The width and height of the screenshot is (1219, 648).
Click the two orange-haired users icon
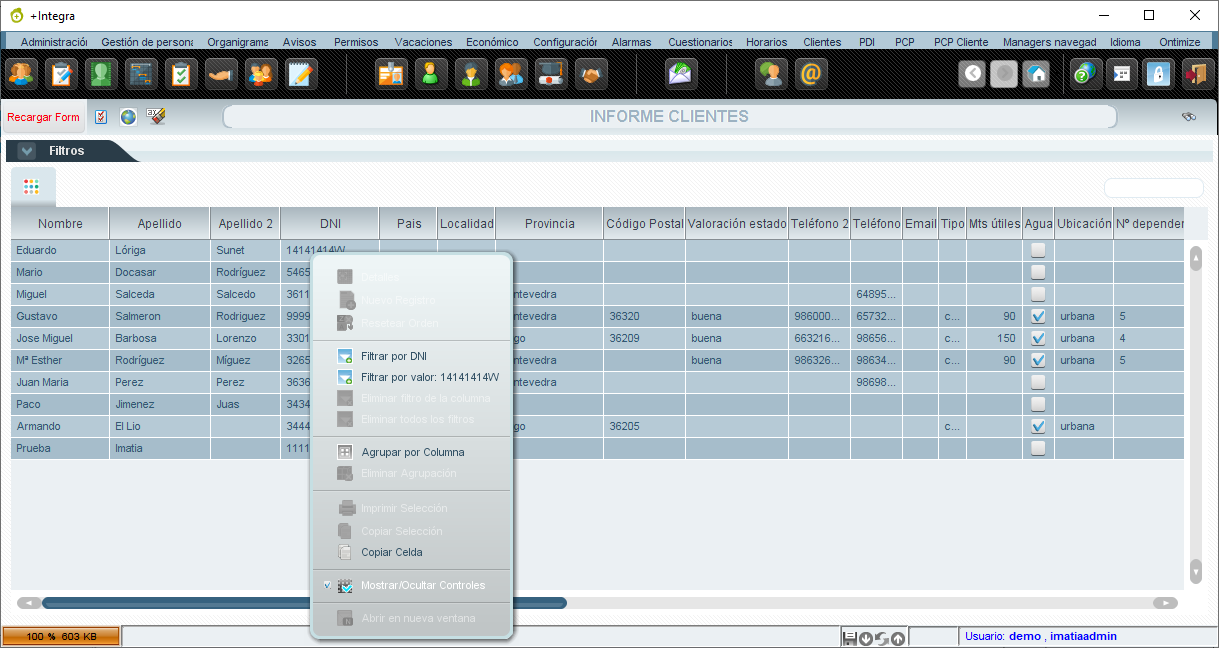[x=511, y=74]
